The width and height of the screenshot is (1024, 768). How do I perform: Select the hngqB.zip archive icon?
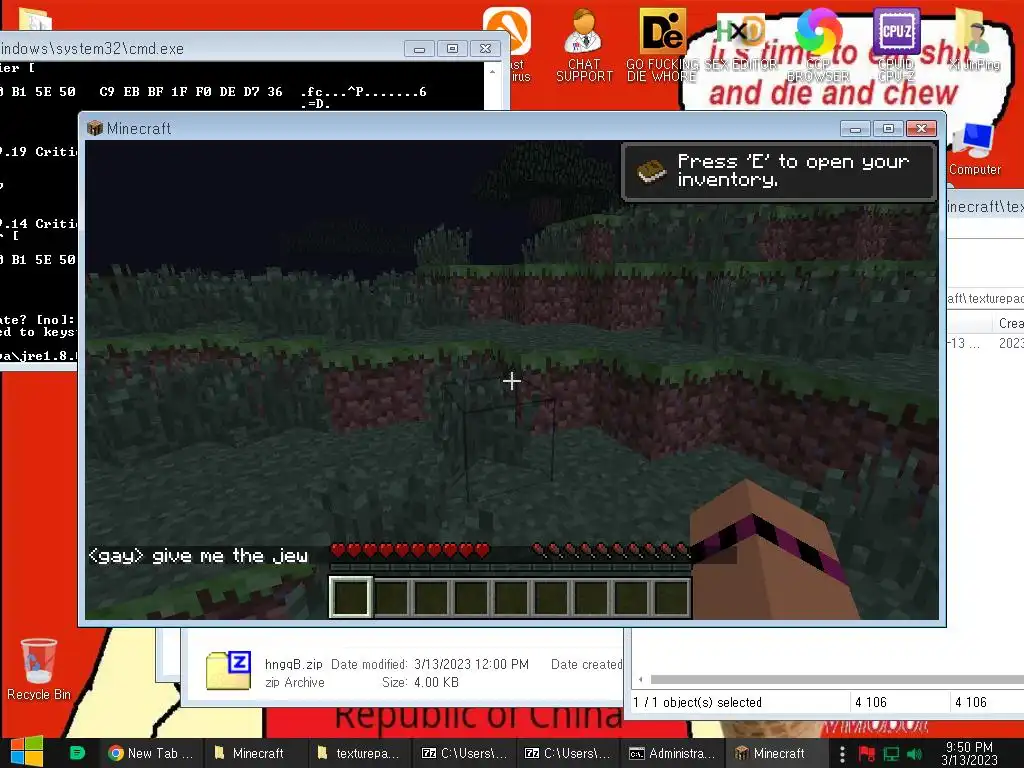coord(228,671)
